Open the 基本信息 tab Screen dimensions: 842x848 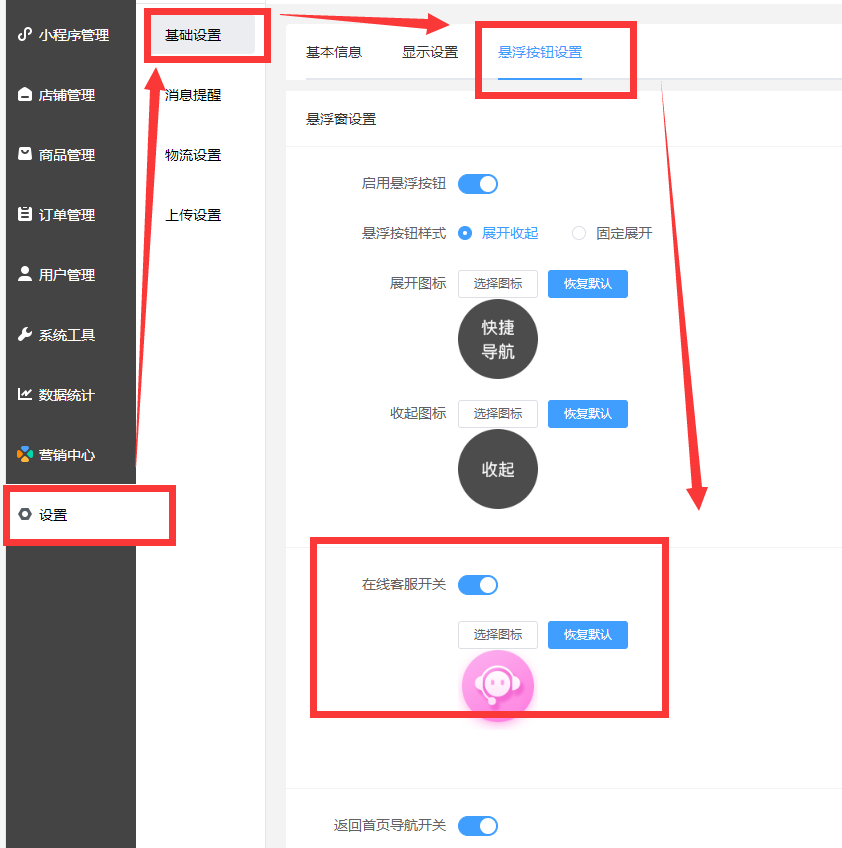pyautogui.click(x=334, y=52)
